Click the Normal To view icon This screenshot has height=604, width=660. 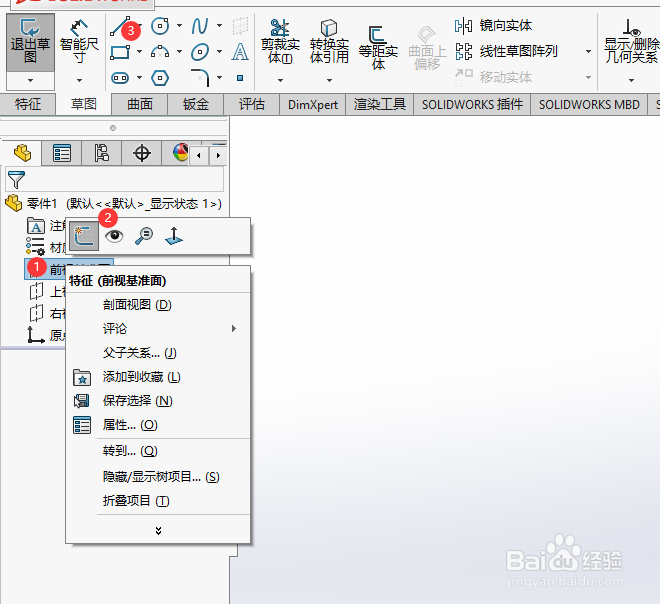(174, 236)
